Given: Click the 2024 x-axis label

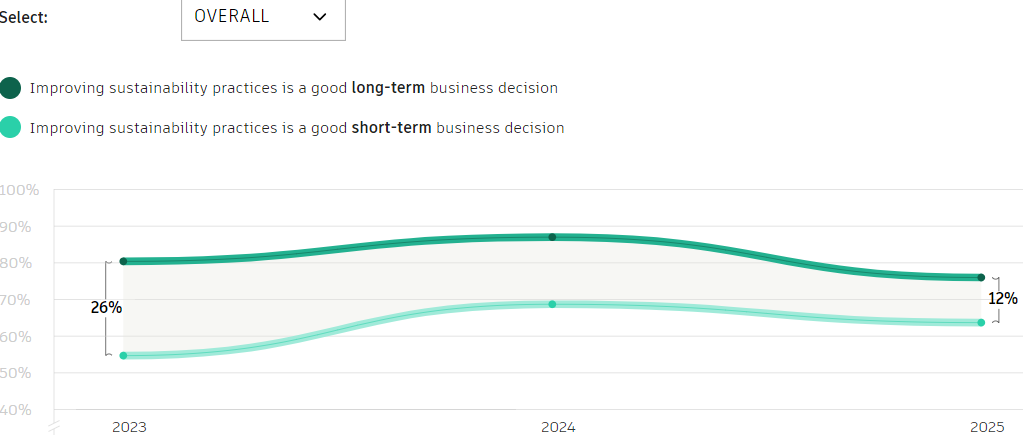Looking at the screenshot, I should coord(558,427).
